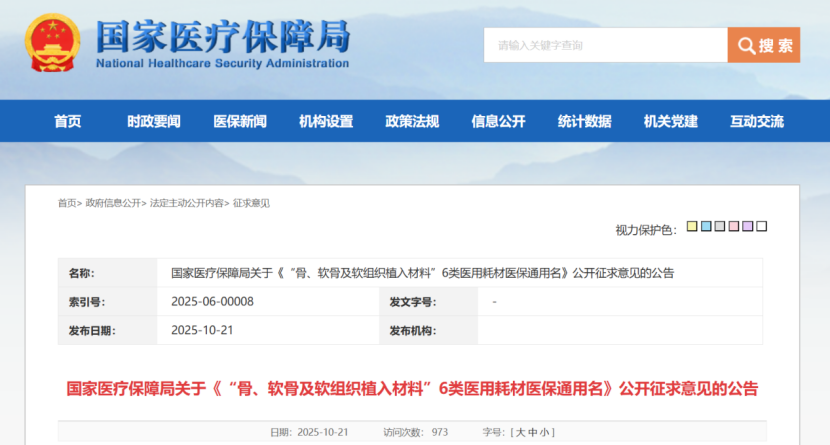Viewport: 830px width, 445px height.
Task: Open 统计数据 from navigation bar
Action: coord(584,121)
